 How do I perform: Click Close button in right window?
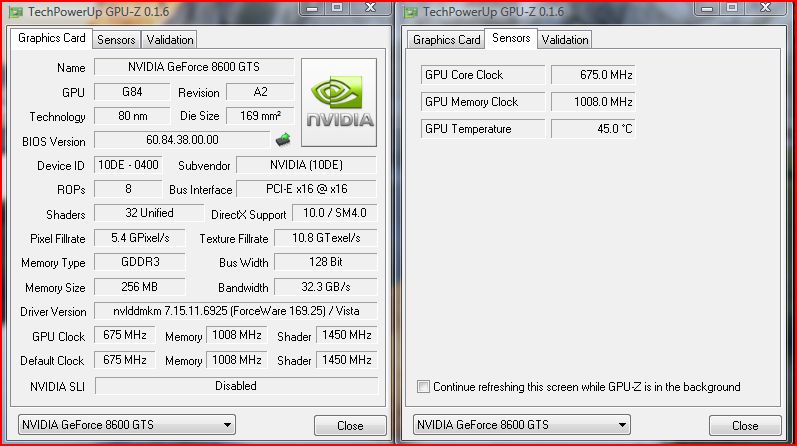click(x=745, y=426)
